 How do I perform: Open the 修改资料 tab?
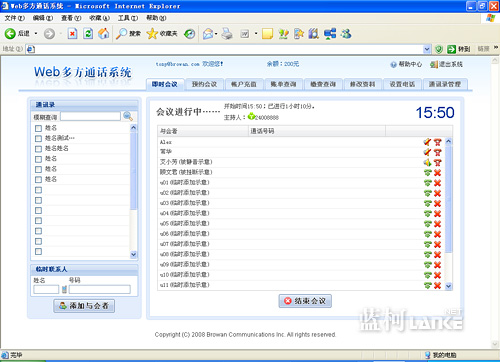click(x=362, y=84)
